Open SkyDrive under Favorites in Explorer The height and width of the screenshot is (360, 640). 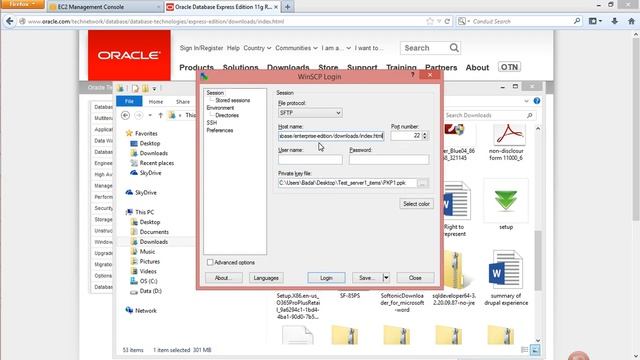(x=150, y=173)
